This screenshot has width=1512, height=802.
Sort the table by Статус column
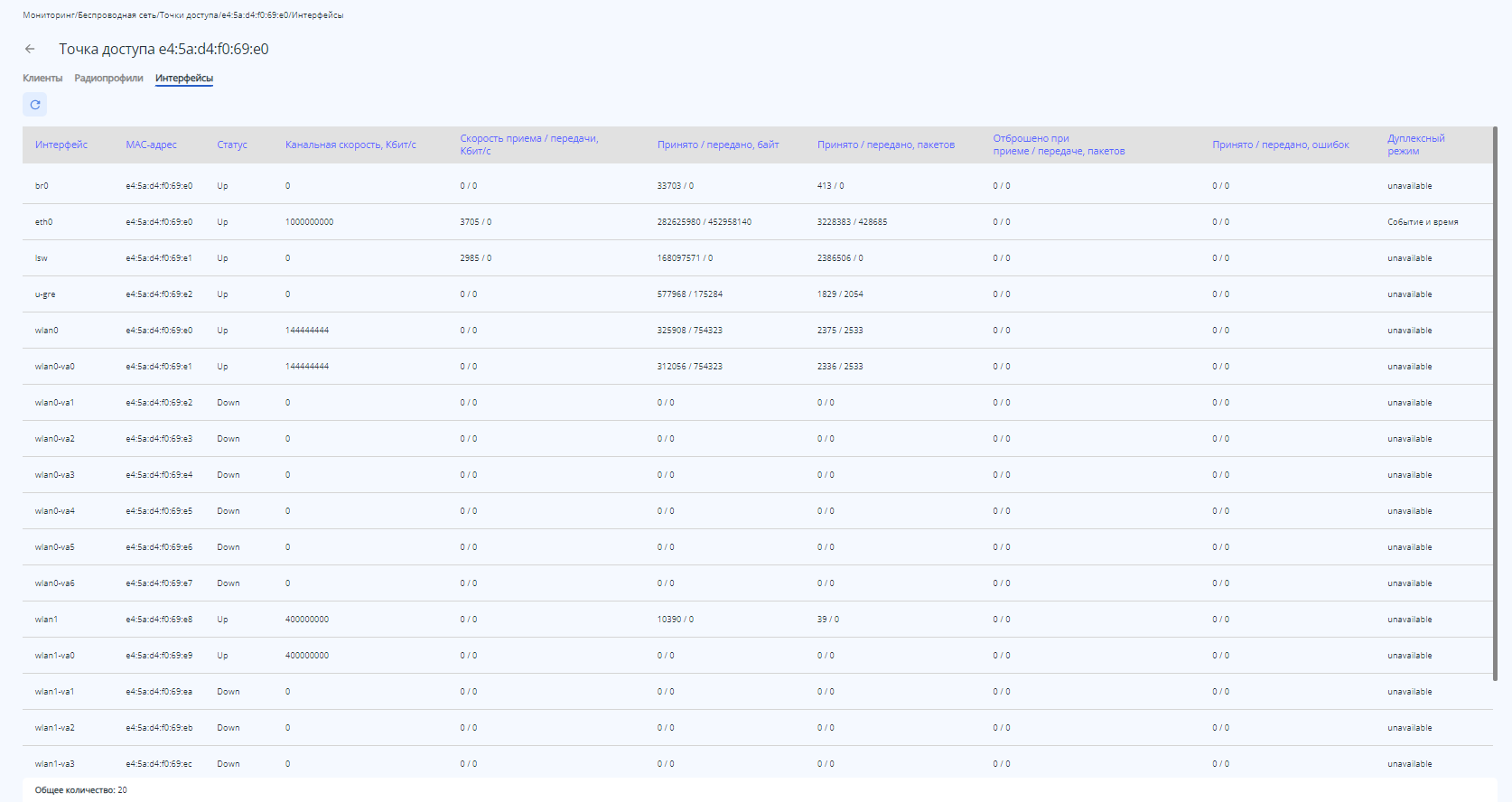click(232, 145)
